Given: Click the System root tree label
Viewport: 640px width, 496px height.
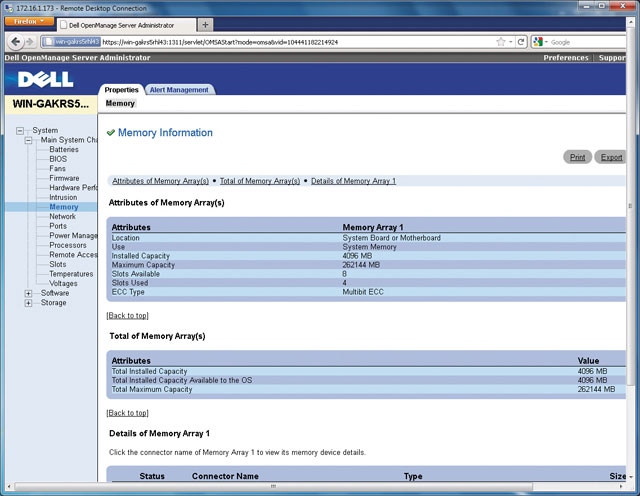Looking at the screenshot, I should click(x=45, y=130).
